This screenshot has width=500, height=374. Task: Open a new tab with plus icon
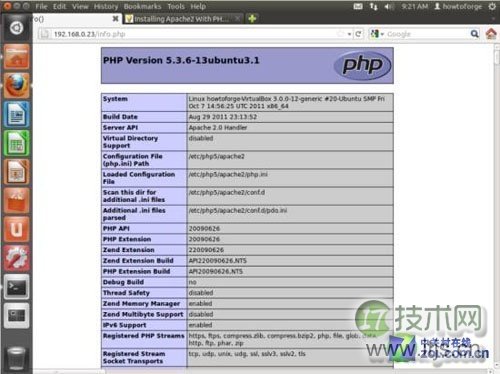pos(252,19)
